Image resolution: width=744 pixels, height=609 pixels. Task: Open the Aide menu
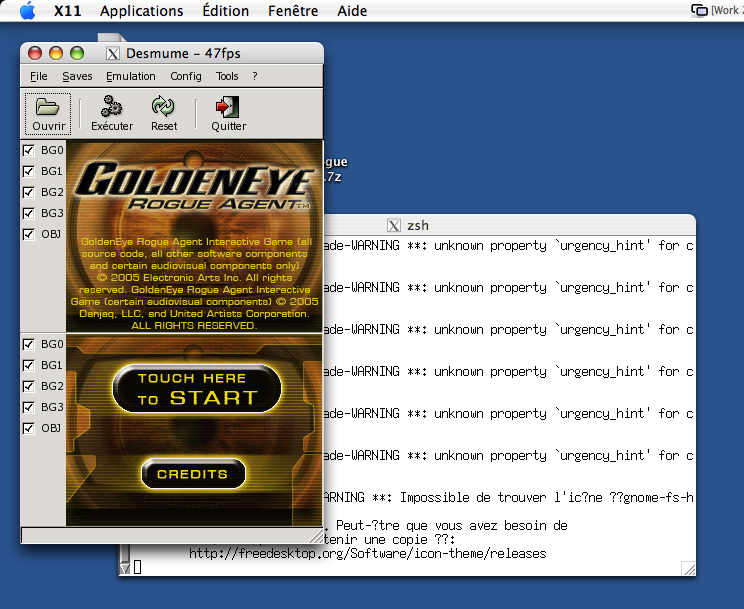(352, 10)
